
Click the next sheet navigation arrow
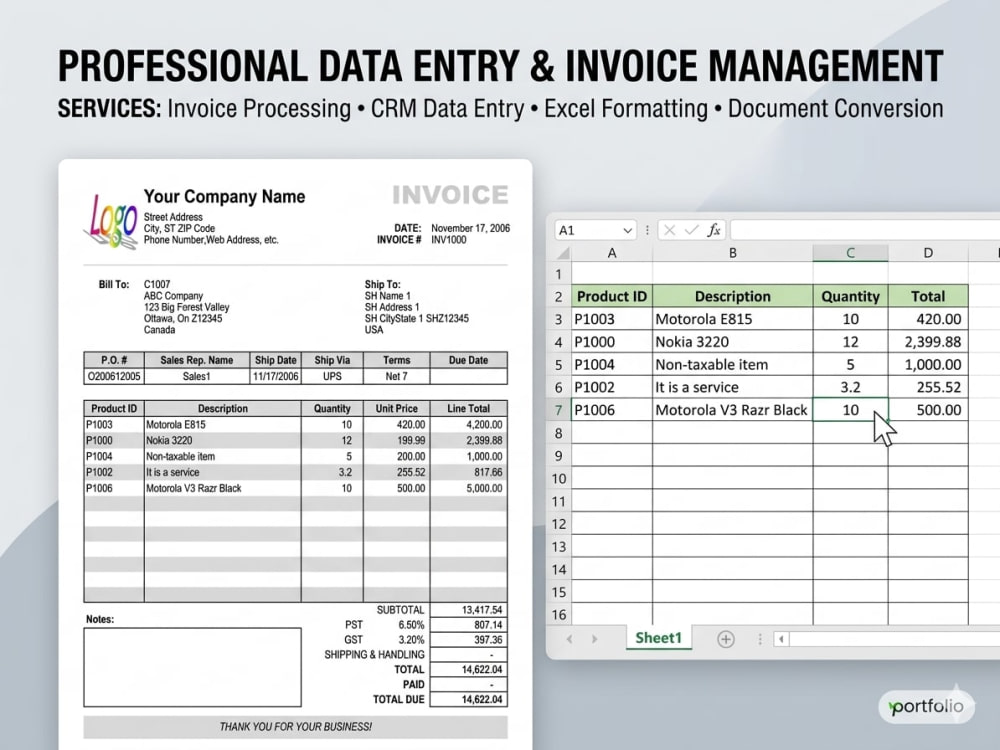pyautogui.click(x=594, y=639)
